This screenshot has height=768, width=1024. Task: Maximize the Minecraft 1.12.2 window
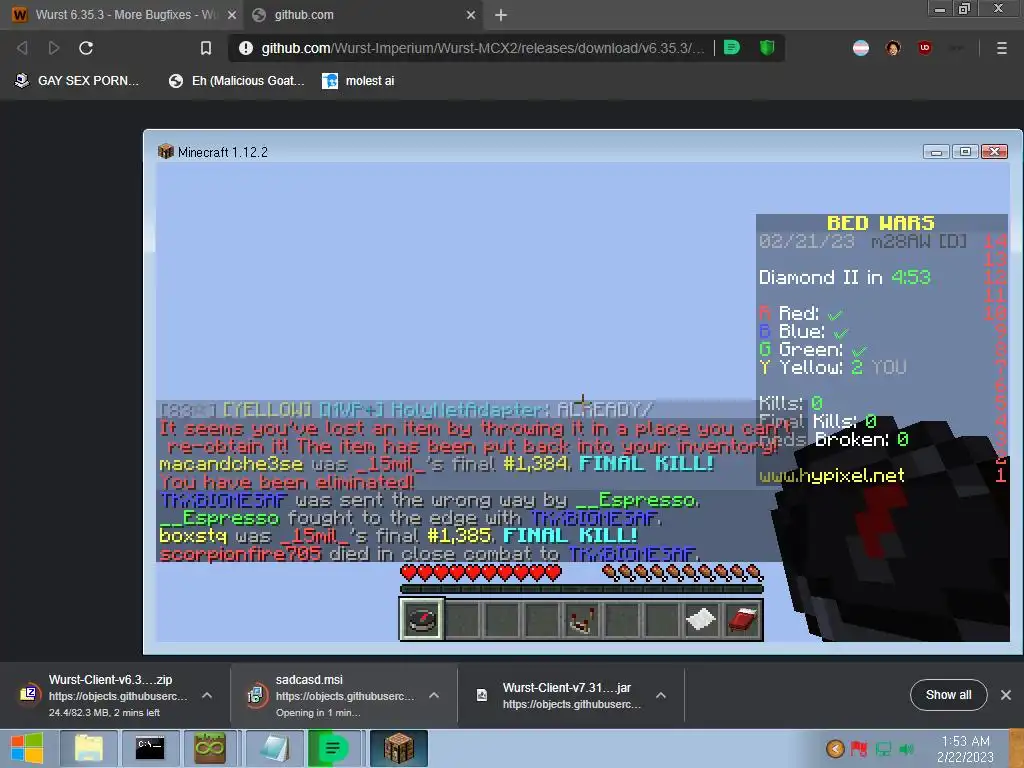(x=965, y=152)
